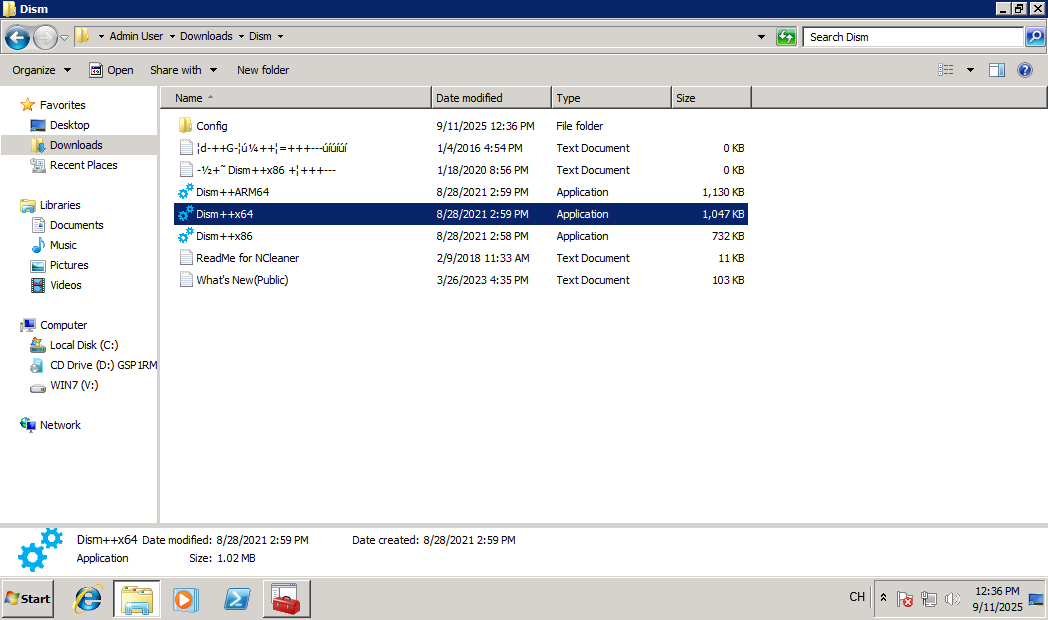Click the New folder button
Screen dimensions: 1048x620
click(263, 70)
